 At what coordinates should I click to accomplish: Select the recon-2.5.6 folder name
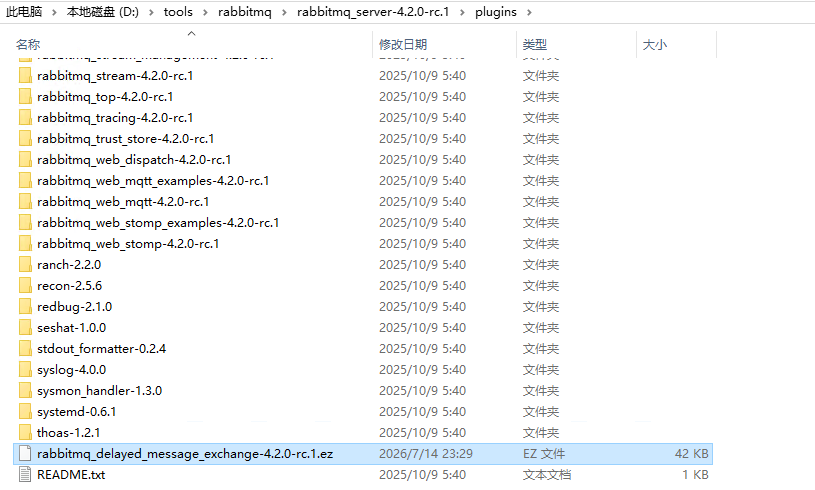tap(70, 285)
